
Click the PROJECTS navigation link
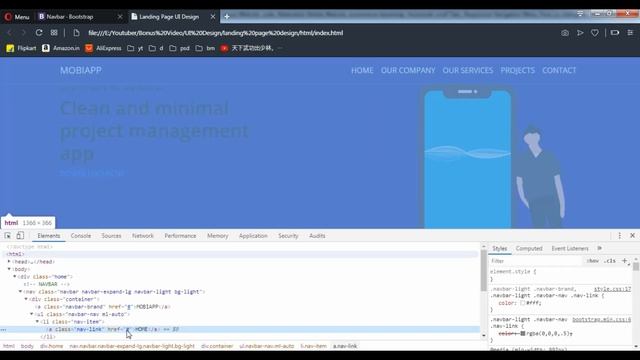tap(518, 70)
